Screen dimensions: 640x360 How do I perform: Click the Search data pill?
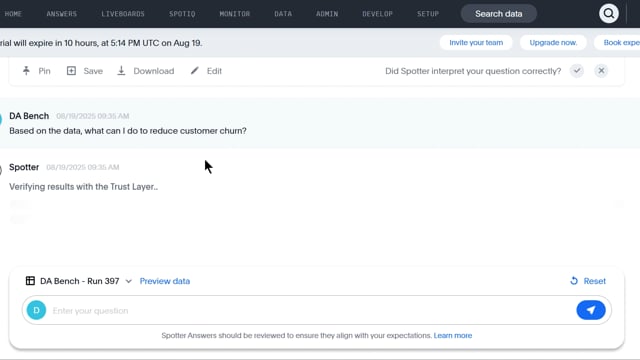[x=498, y=14]
